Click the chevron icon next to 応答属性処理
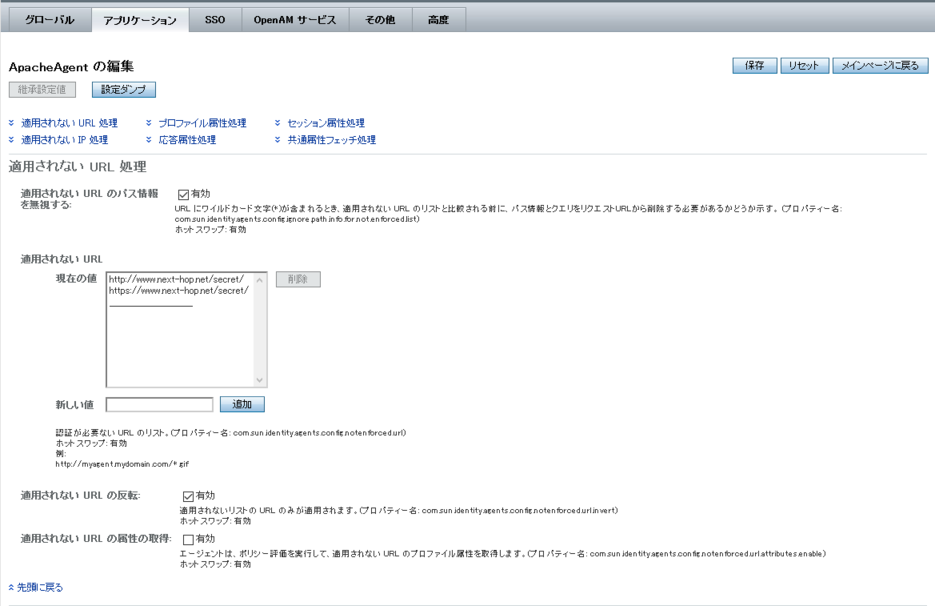This screenshot has height=606, width=935. [147, 140]
